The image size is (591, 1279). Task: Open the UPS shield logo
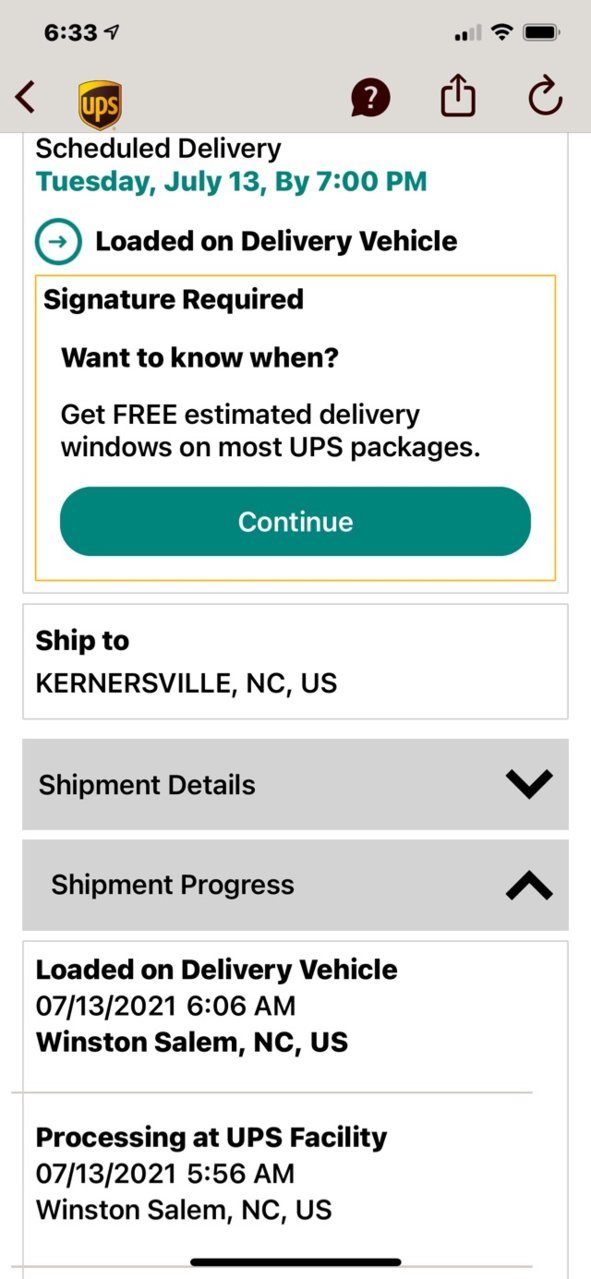(100, 105)
